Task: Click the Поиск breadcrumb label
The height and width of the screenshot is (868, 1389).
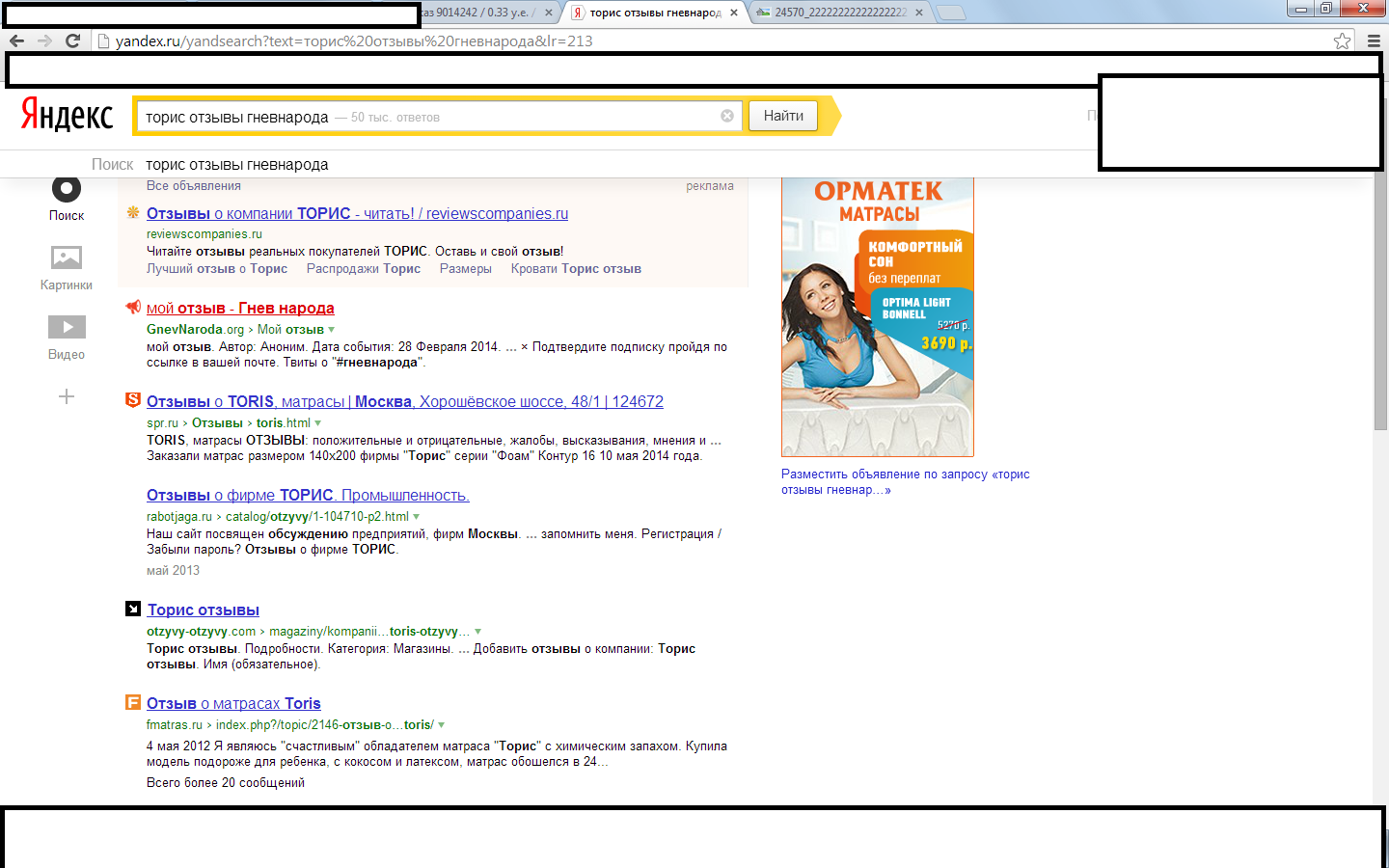Action: pyautogui.click(x=112, y=165)
